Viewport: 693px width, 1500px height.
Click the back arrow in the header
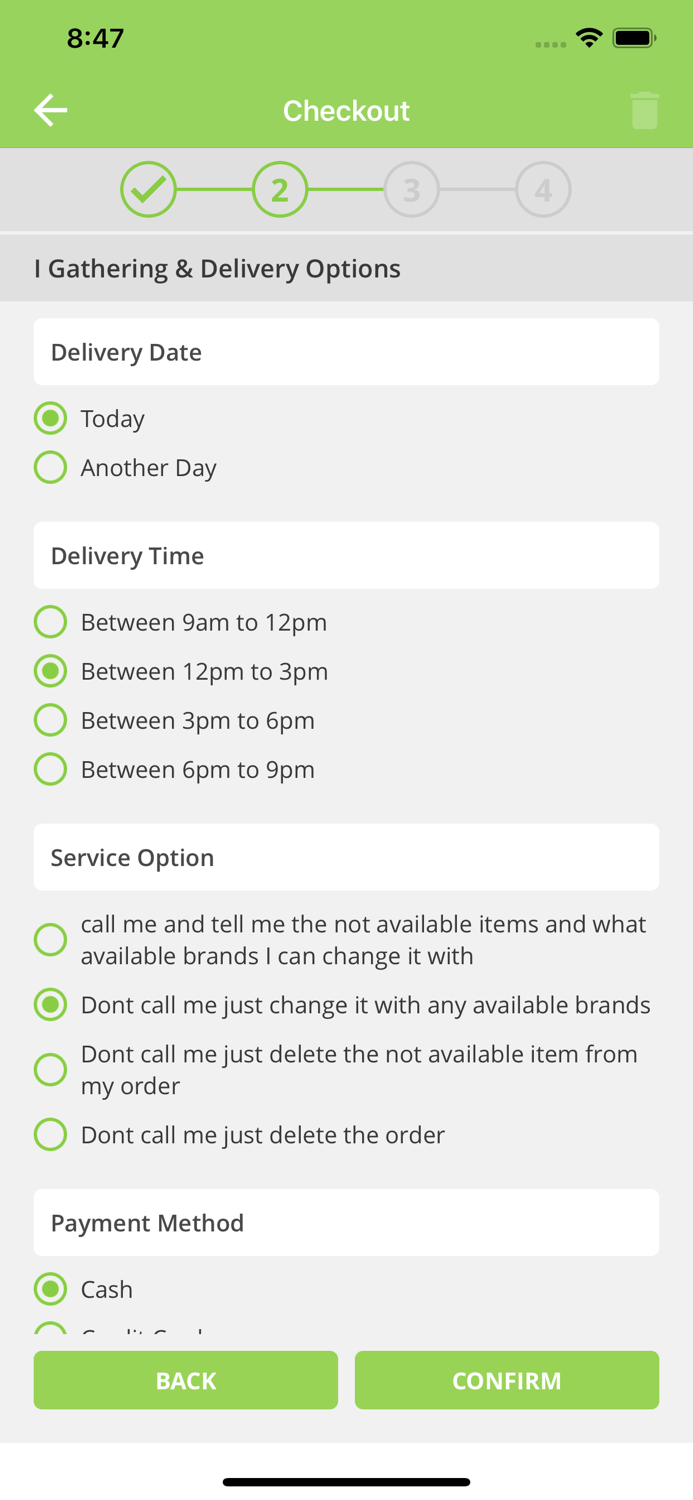[x=49, y=110]
